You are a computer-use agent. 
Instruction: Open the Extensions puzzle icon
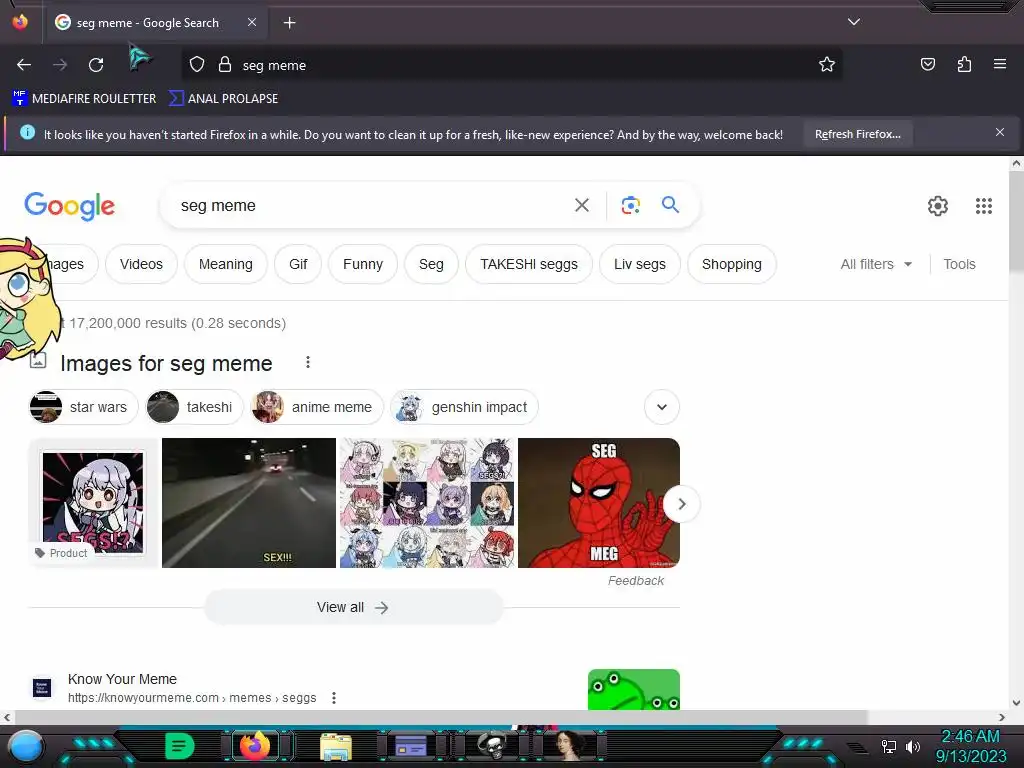[x=964, y=64]
